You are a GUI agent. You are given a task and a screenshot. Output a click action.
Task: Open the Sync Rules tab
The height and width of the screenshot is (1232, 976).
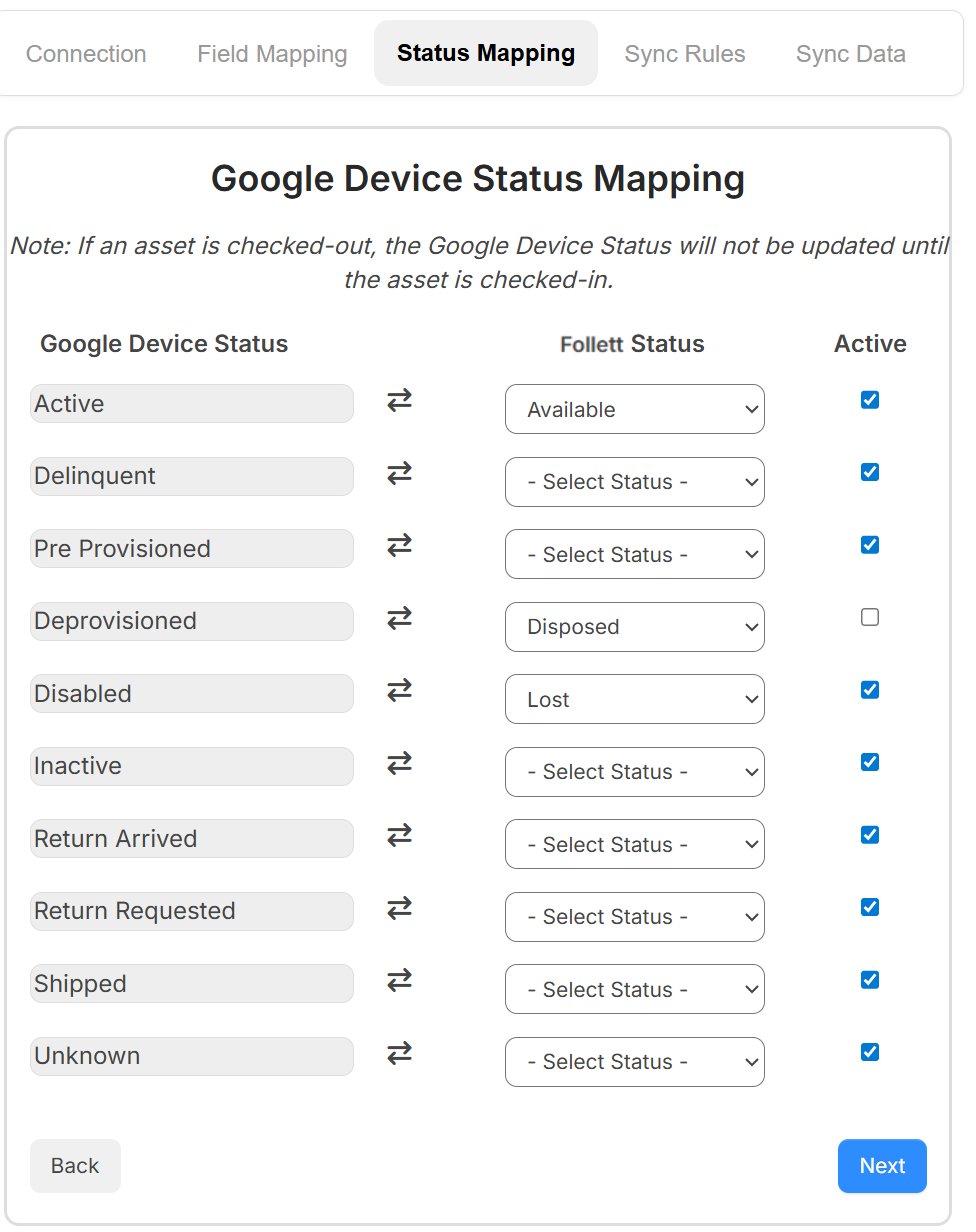pyautogui.click(x=684, y=54)
